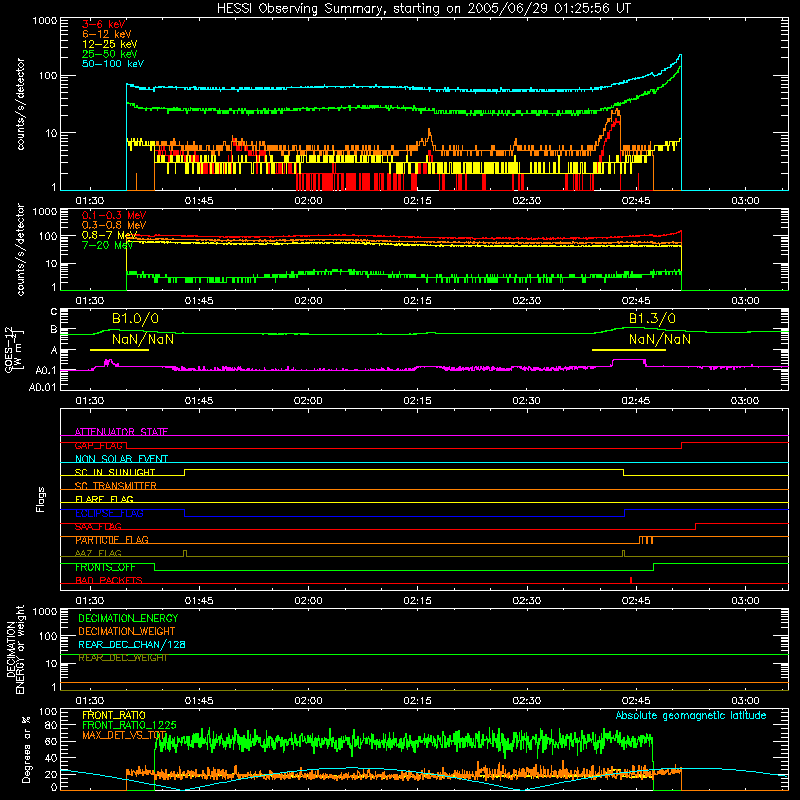This screenshot has height=800, width=800.
Task: Select the red 3-6 keV legend label
Action: (x=104, y=24)
